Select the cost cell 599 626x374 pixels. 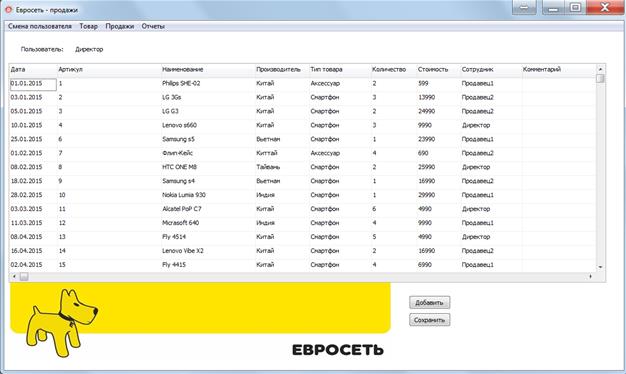pyautogui.click(x=438, y=84)
